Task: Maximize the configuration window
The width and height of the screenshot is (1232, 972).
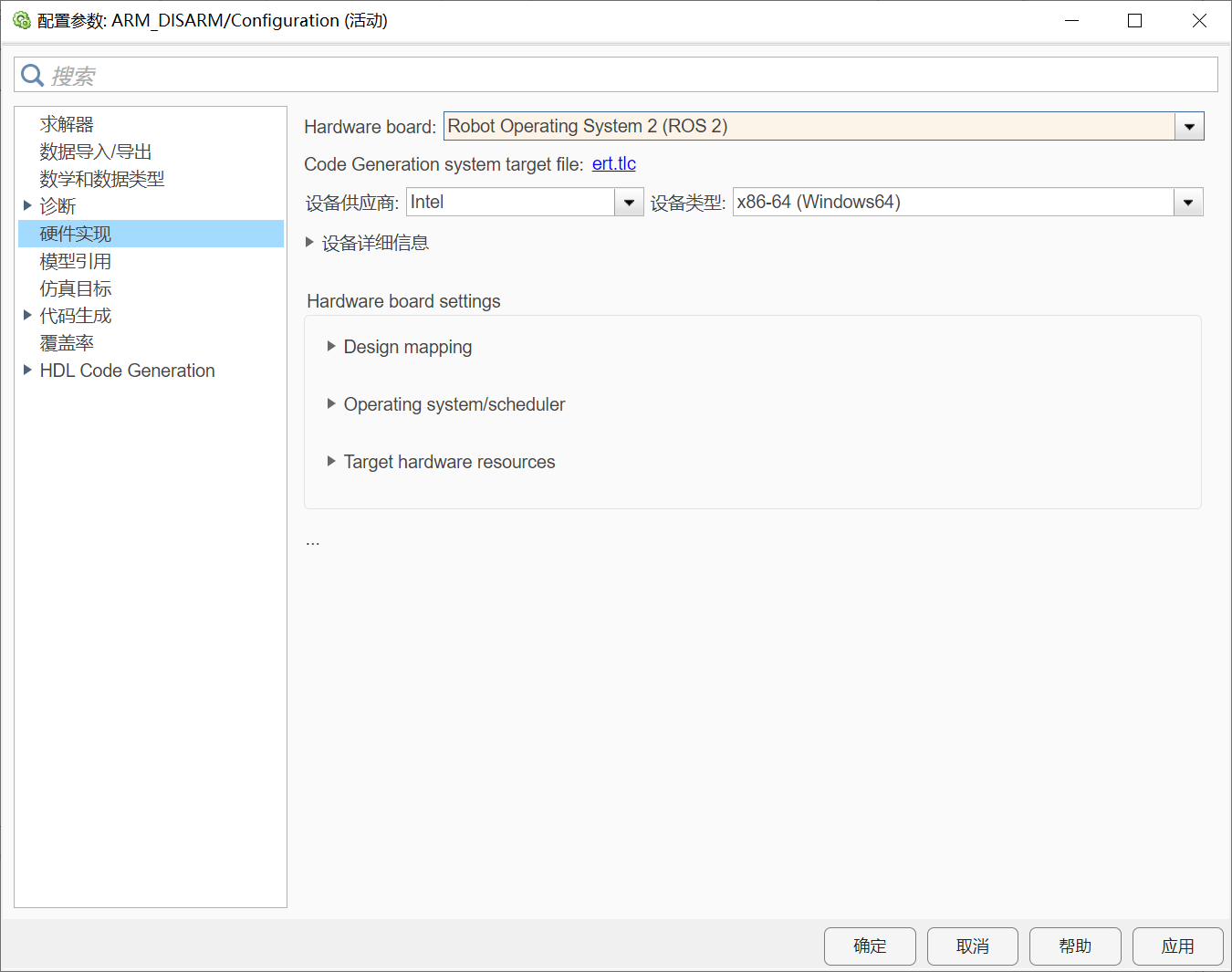Action: [1135, 20]
